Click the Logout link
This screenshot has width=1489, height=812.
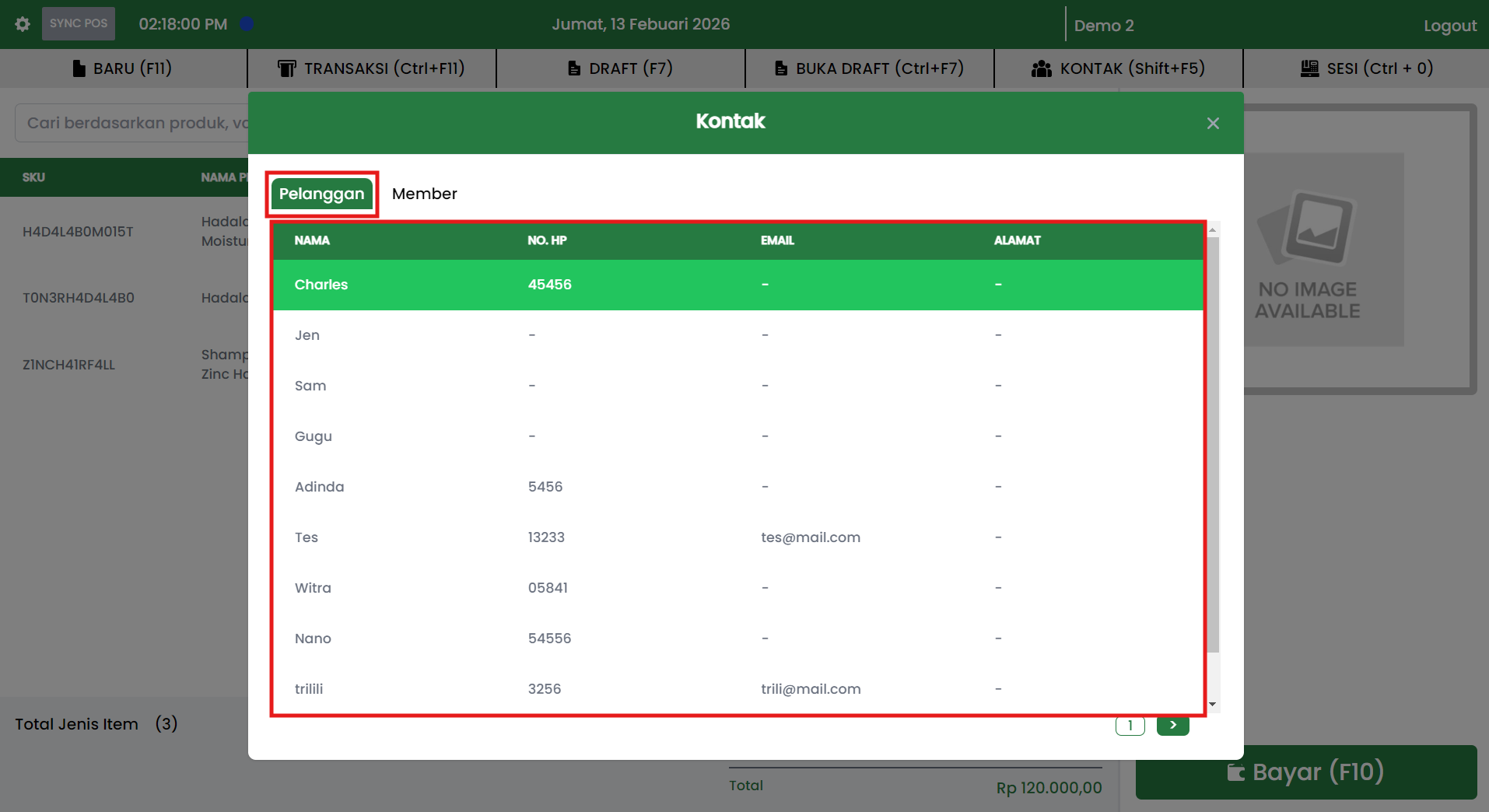[1449, 26]
